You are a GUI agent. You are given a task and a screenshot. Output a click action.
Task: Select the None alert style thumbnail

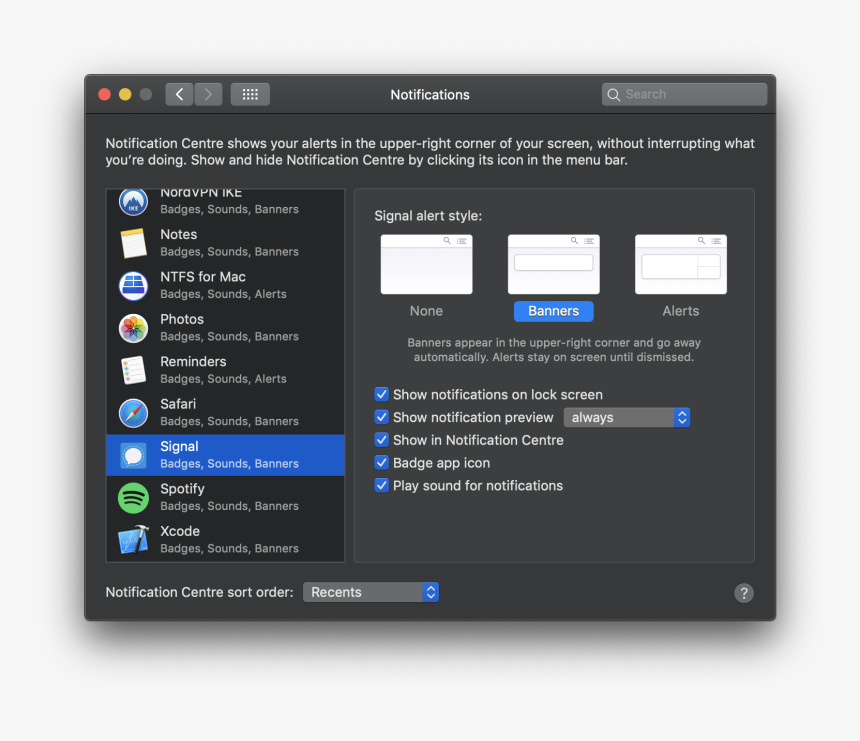[426, 264]
